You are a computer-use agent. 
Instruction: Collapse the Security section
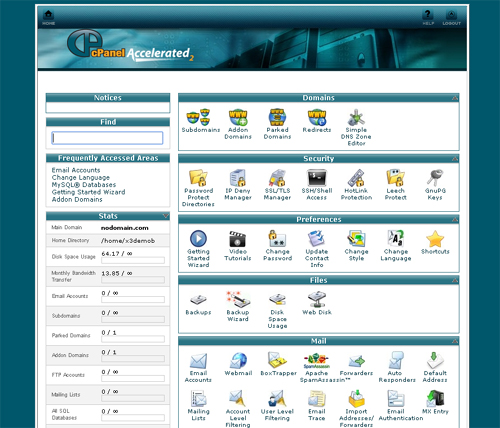pos(455,159)
